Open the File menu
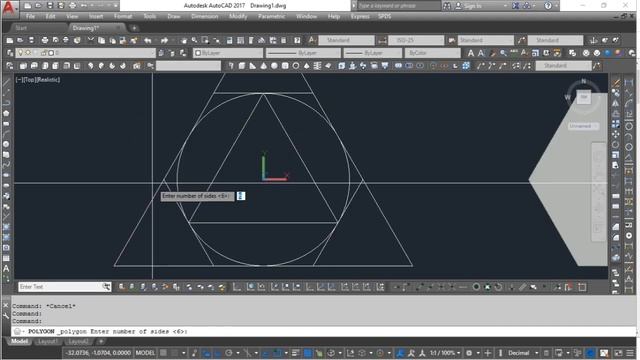The height and width of the screenshot is (360, 640). tap(30, 17)
